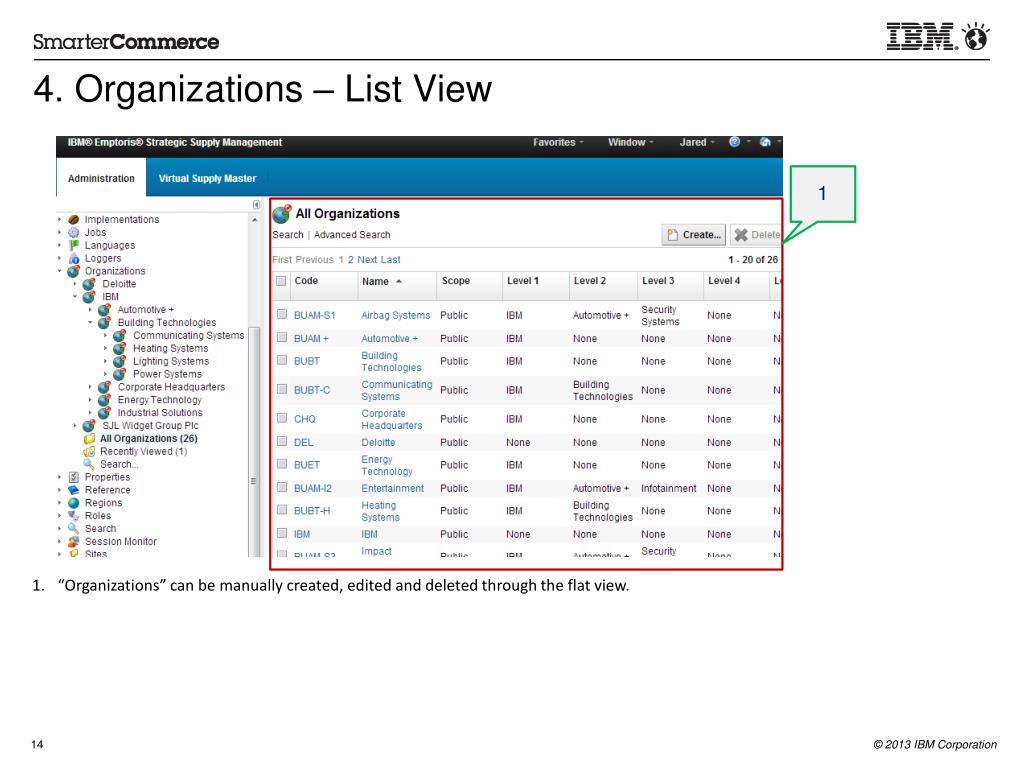Click the Heating Systems globe icon
1024x768 pixels.
click(x=120, y=349)
